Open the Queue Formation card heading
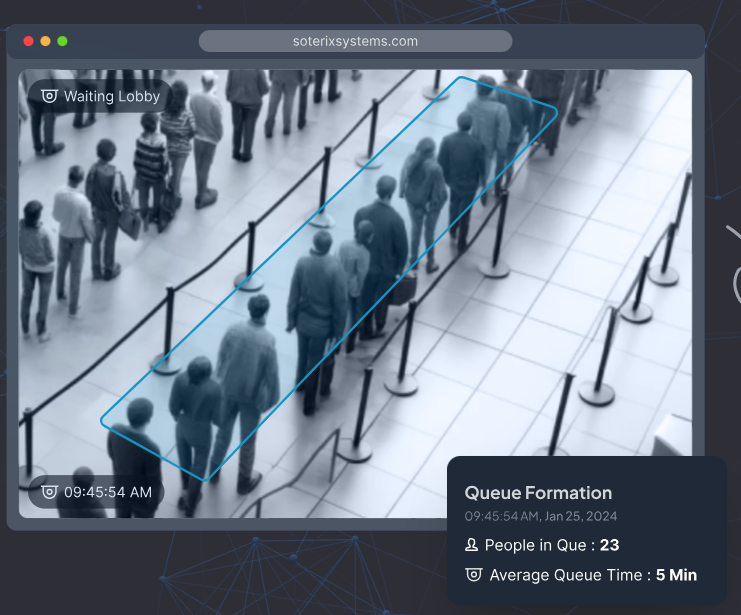Image resolution: width=741 pixels, height=615 pixels. click(538, 493)
